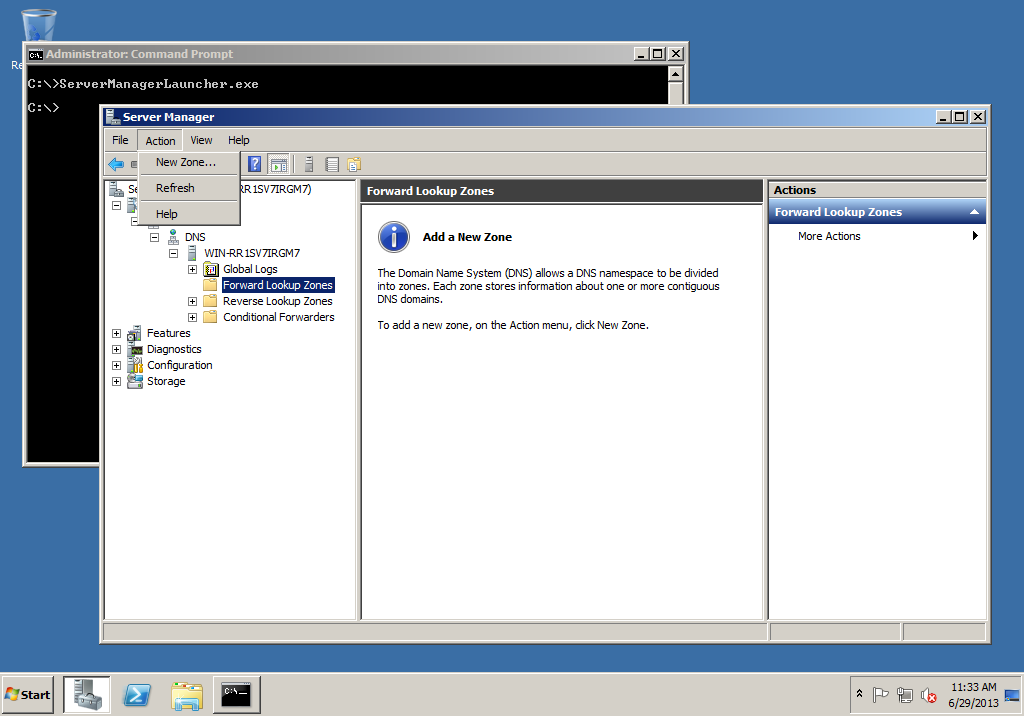Click the blue Back arrow in toolbar
Image resolution: width=1024 pixels, height=716 pixels.
pos(116,164)
